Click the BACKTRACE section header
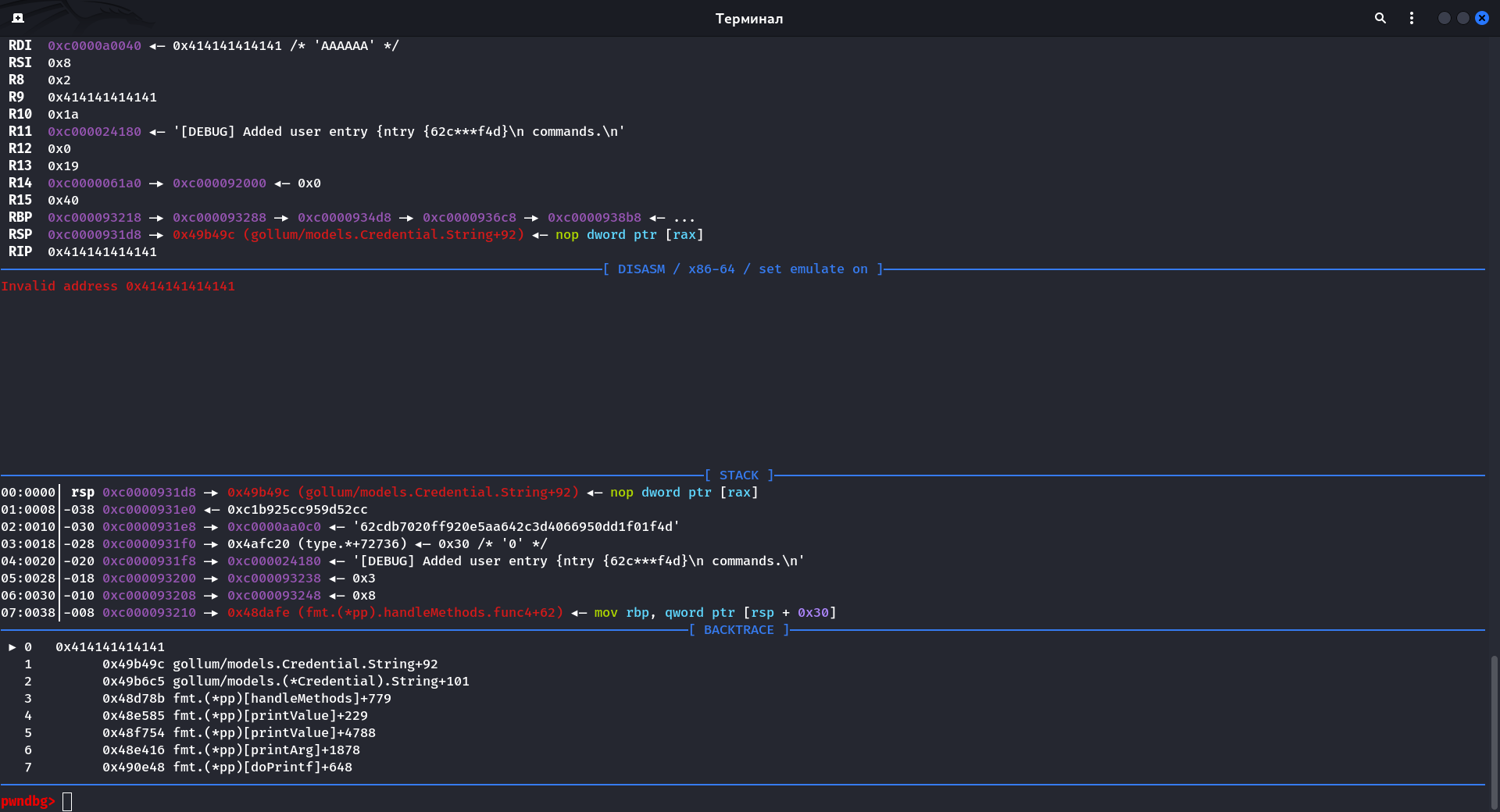The height and width of the screenshot is (812, 1500). click(x=737, y=629)
